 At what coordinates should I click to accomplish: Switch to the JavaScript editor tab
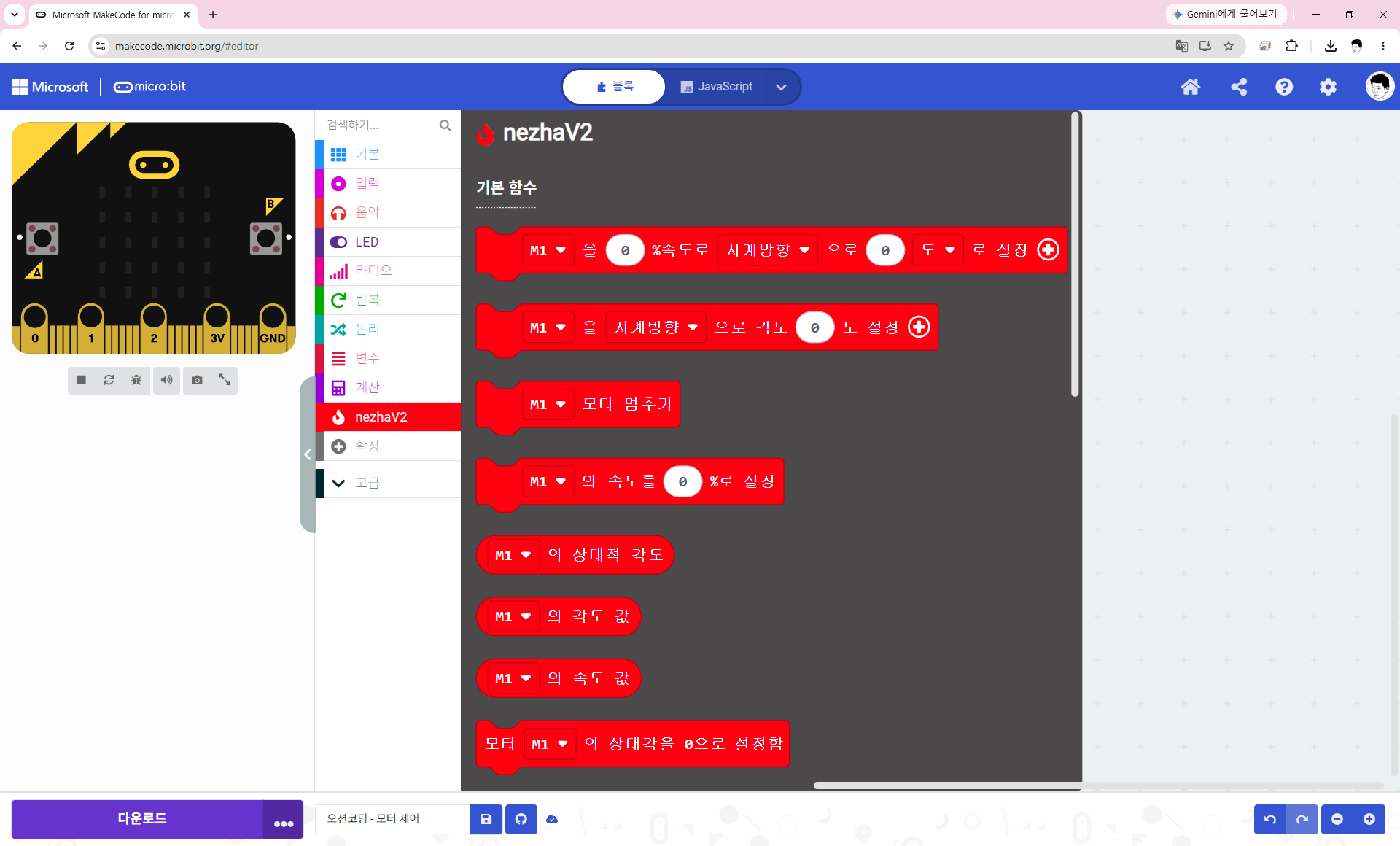[x=716, y=87]
